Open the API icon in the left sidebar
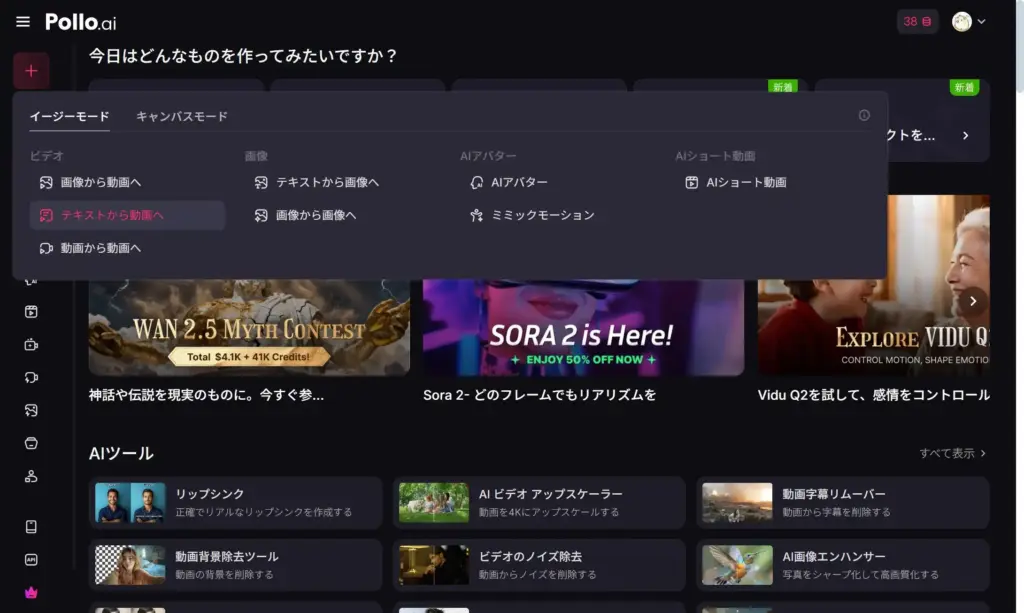1024x613 pixels. coord(31,560)
